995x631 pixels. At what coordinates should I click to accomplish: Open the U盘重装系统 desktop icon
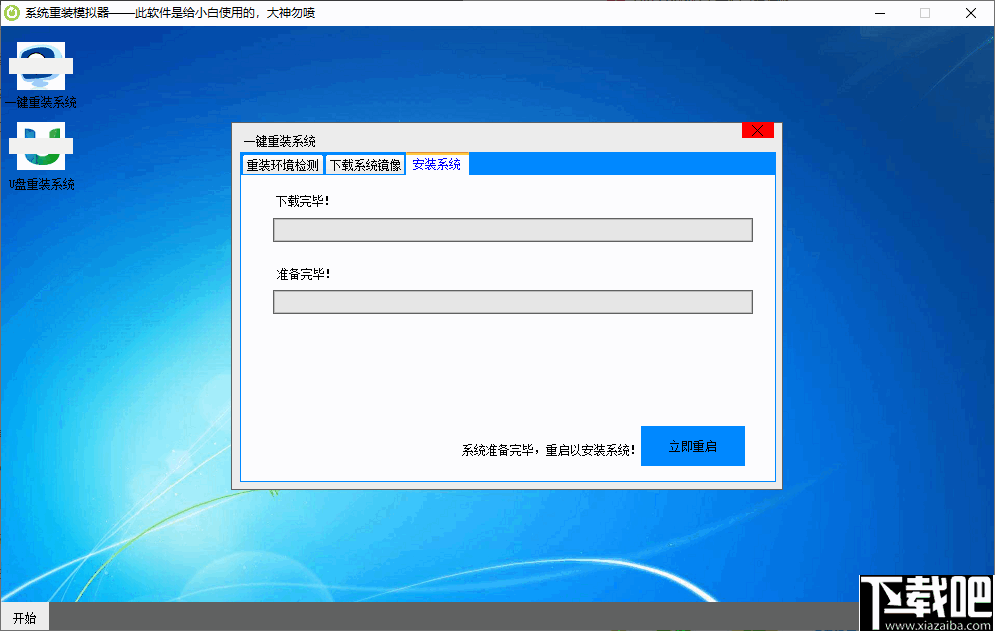point(41,184)
